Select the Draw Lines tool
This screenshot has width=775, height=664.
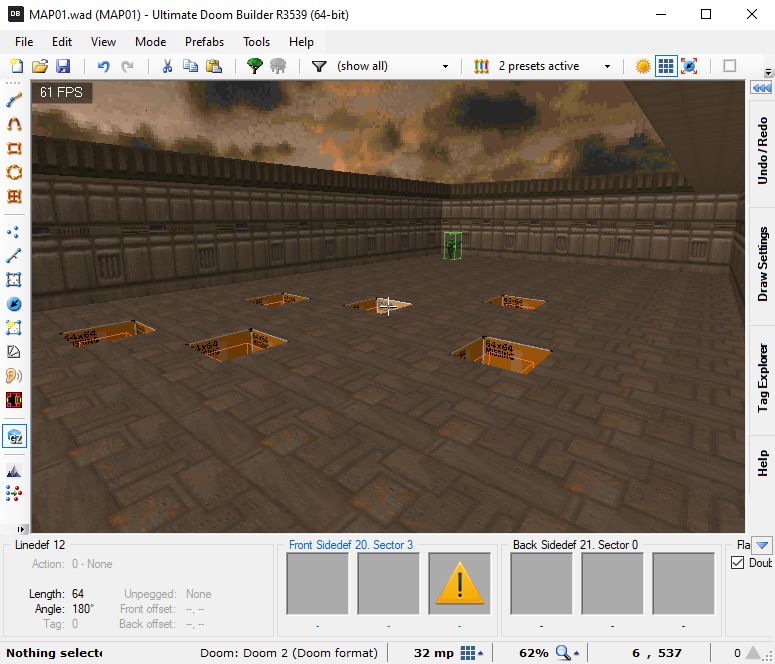point(14,100)
